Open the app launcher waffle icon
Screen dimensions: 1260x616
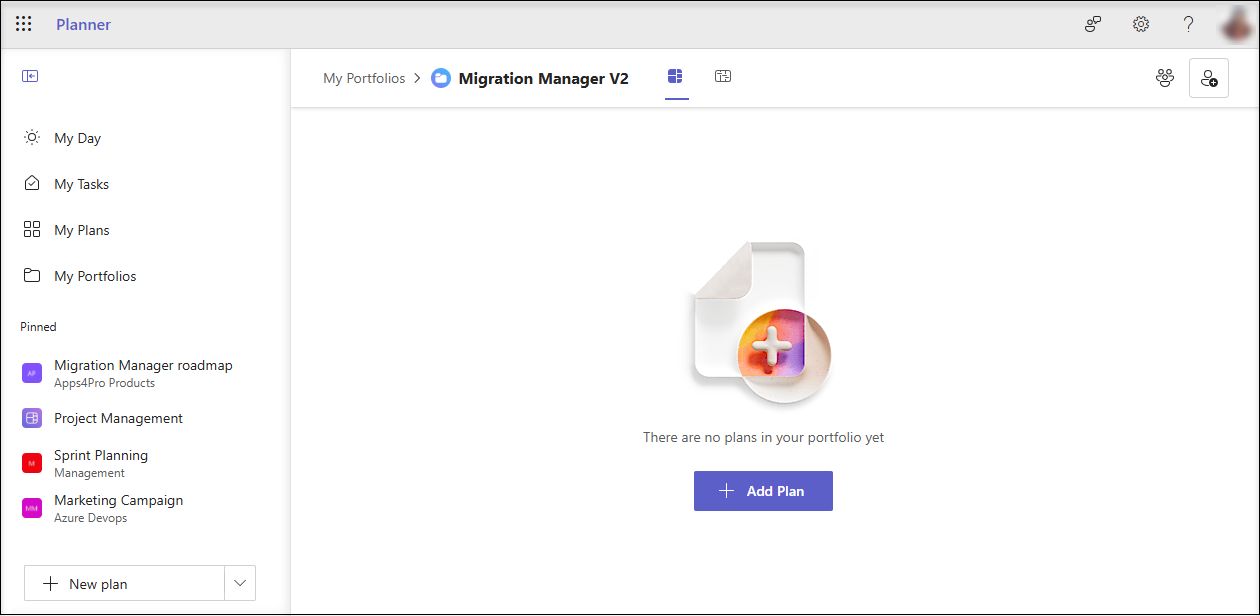point(24,24)
